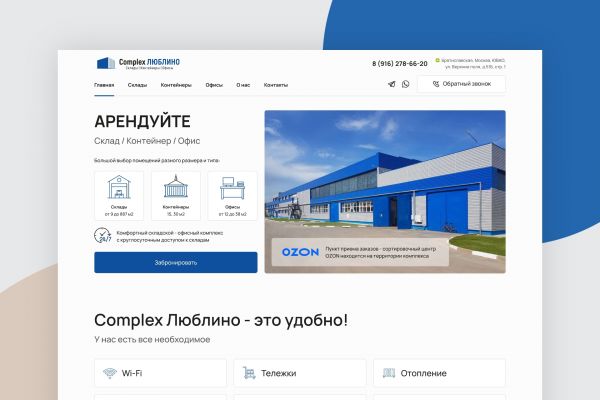
Task: Open the Офисы menu item
Action: [214, 85]
